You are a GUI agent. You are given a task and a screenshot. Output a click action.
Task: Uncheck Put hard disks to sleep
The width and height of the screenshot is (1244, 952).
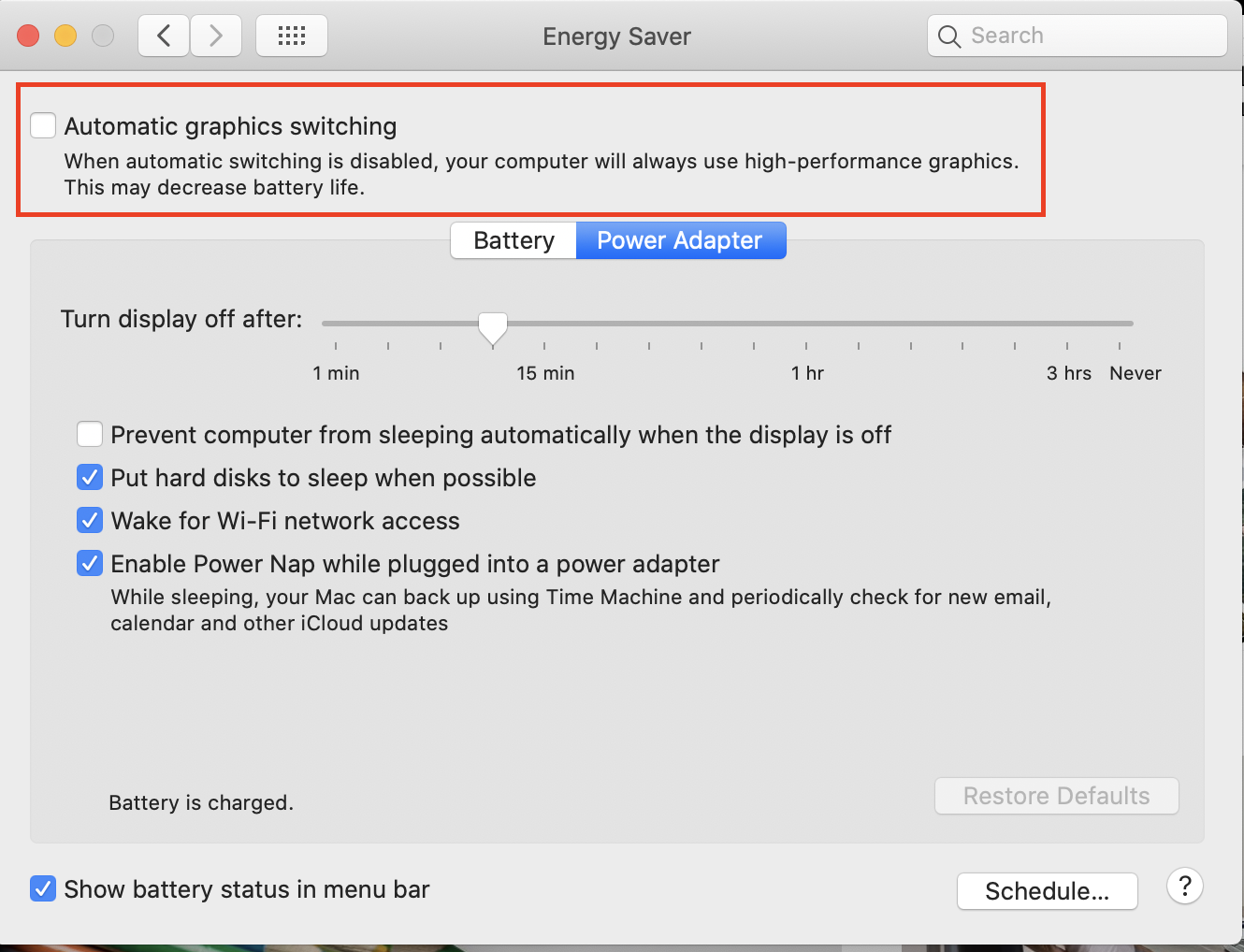(x=90, y=478)
